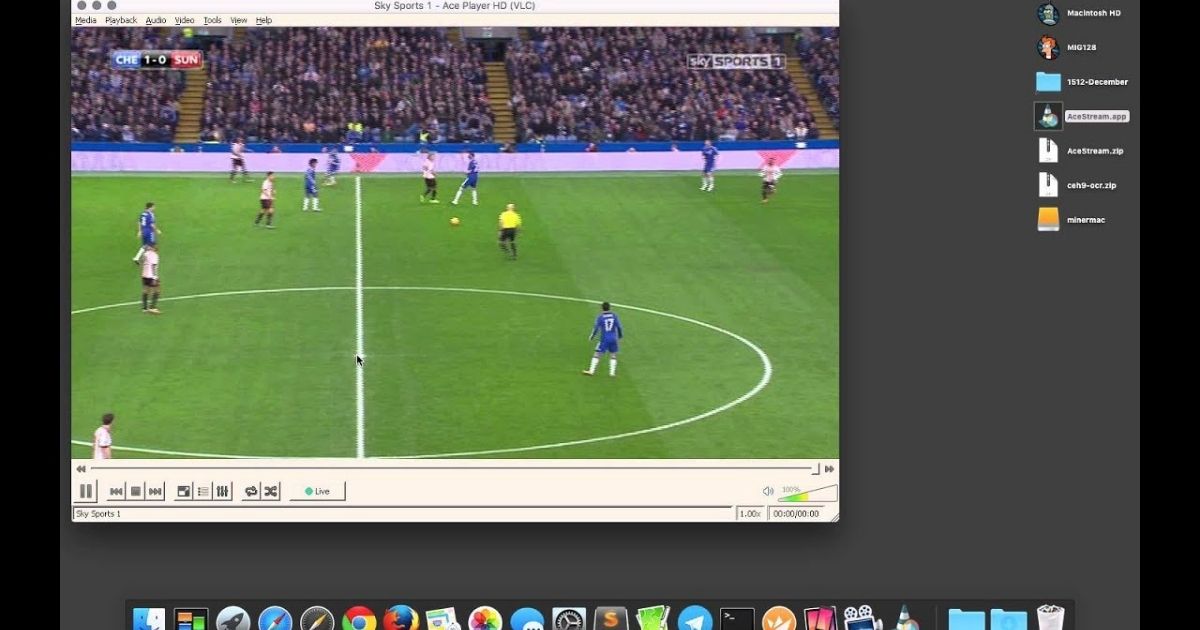Viewport: 1200px width, 630px height.
Task: Open the Playback menu
Action: 120,19
